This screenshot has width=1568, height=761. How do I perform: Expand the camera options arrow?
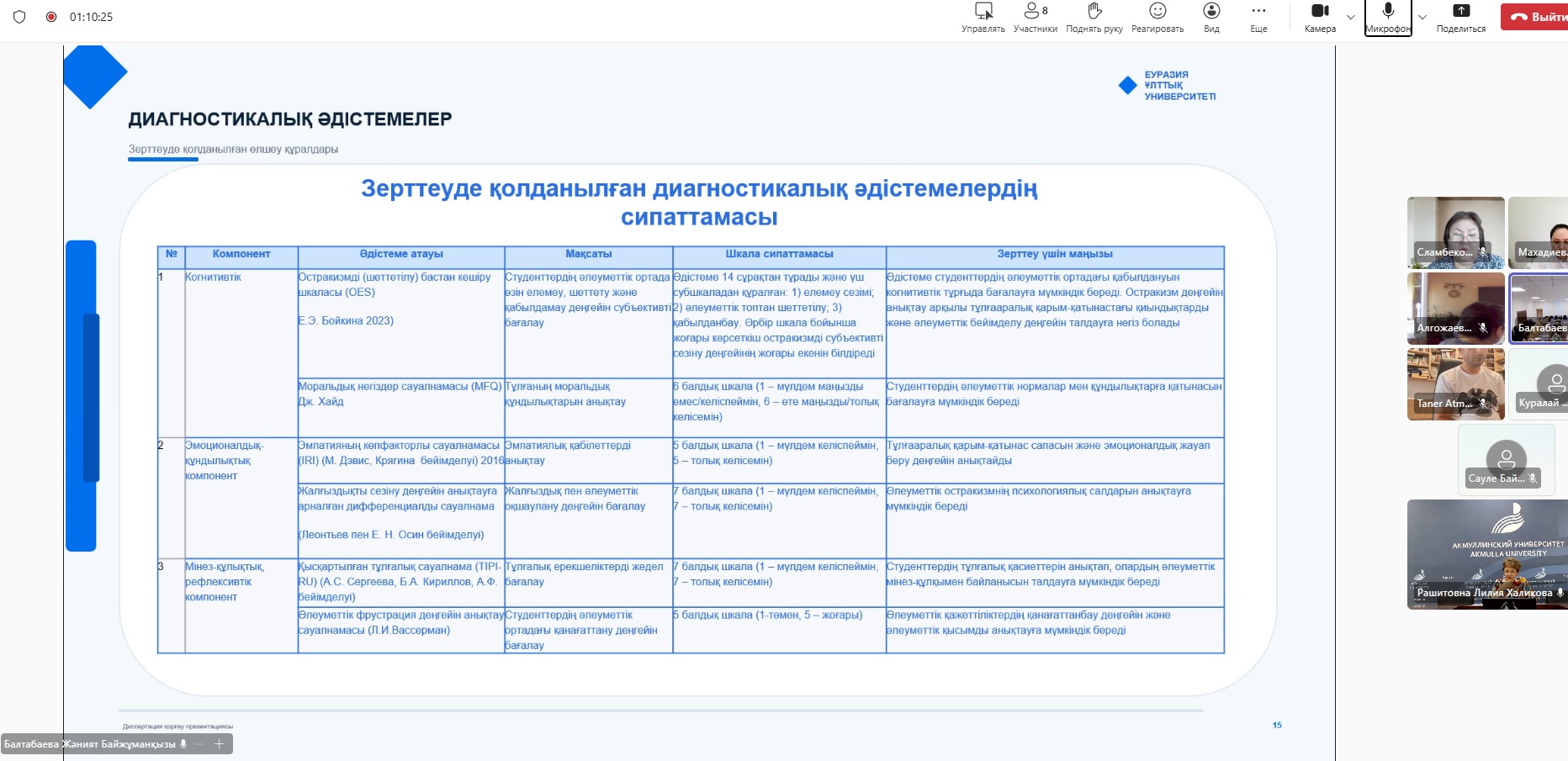(1351, 17)
